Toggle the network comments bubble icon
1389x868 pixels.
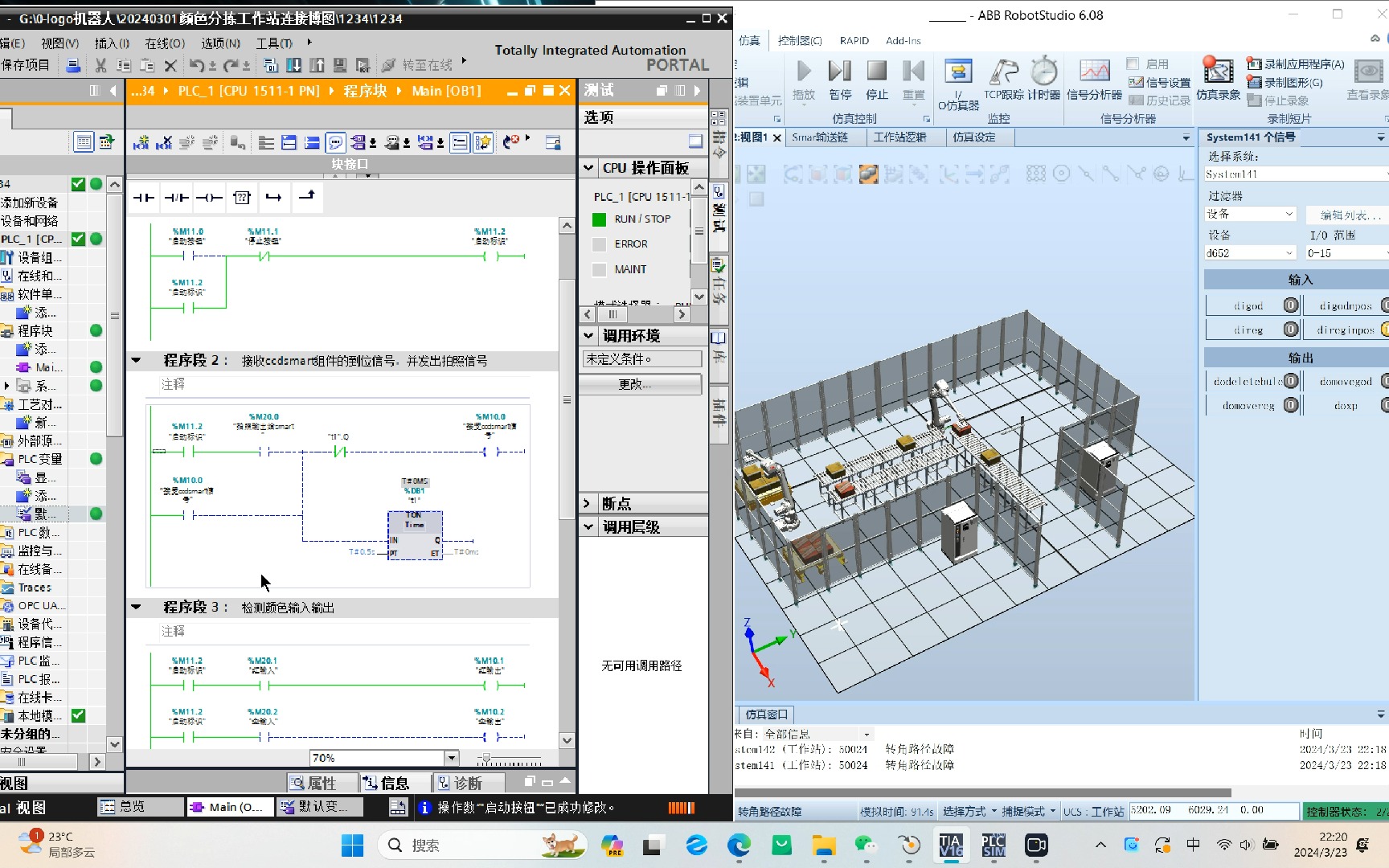coord(336,142)
